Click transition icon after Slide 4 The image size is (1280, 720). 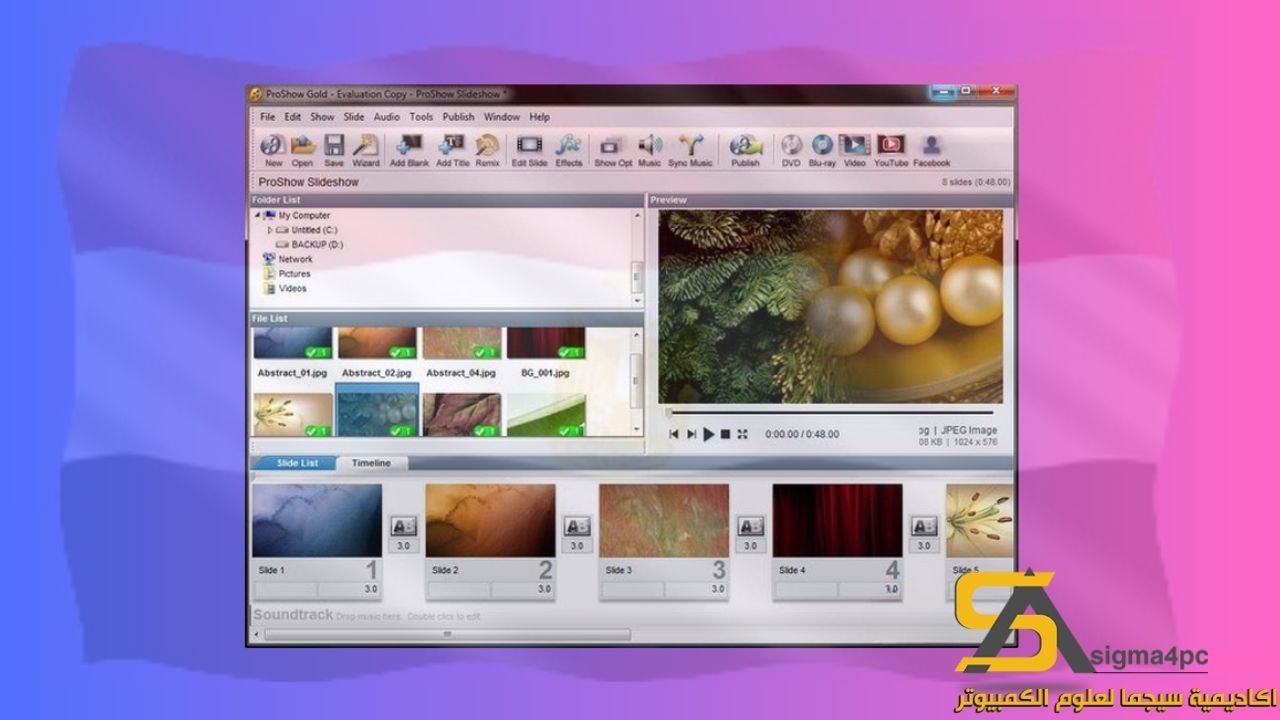pos(925,526)
